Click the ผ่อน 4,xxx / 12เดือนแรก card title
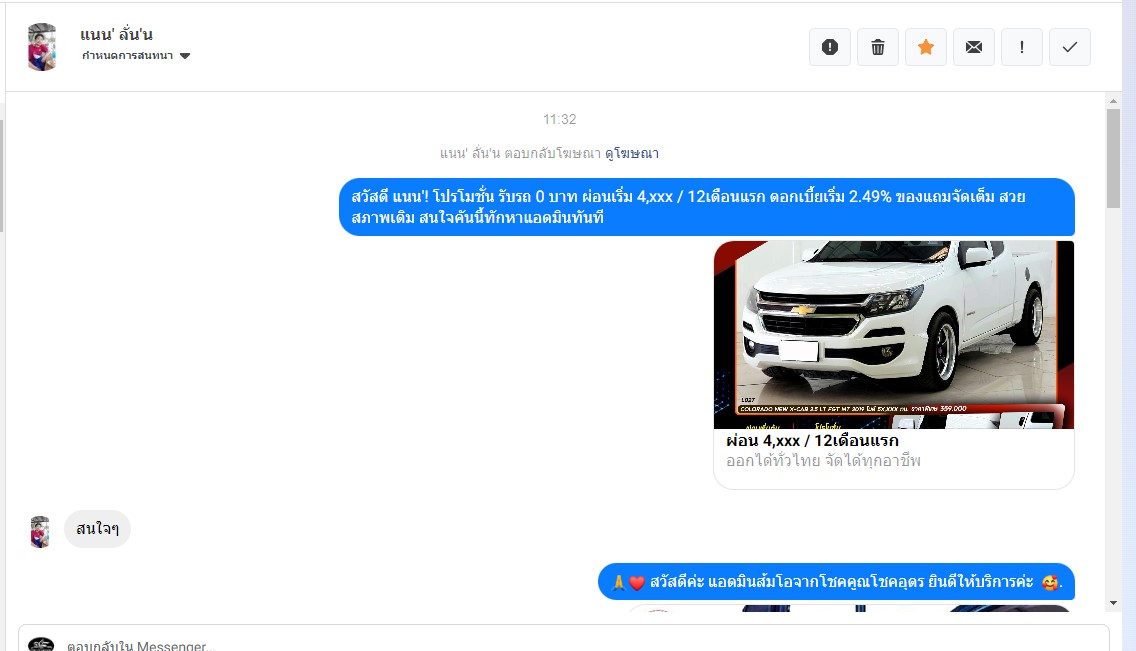This screenshot has height=651, width=1136. 812,440
